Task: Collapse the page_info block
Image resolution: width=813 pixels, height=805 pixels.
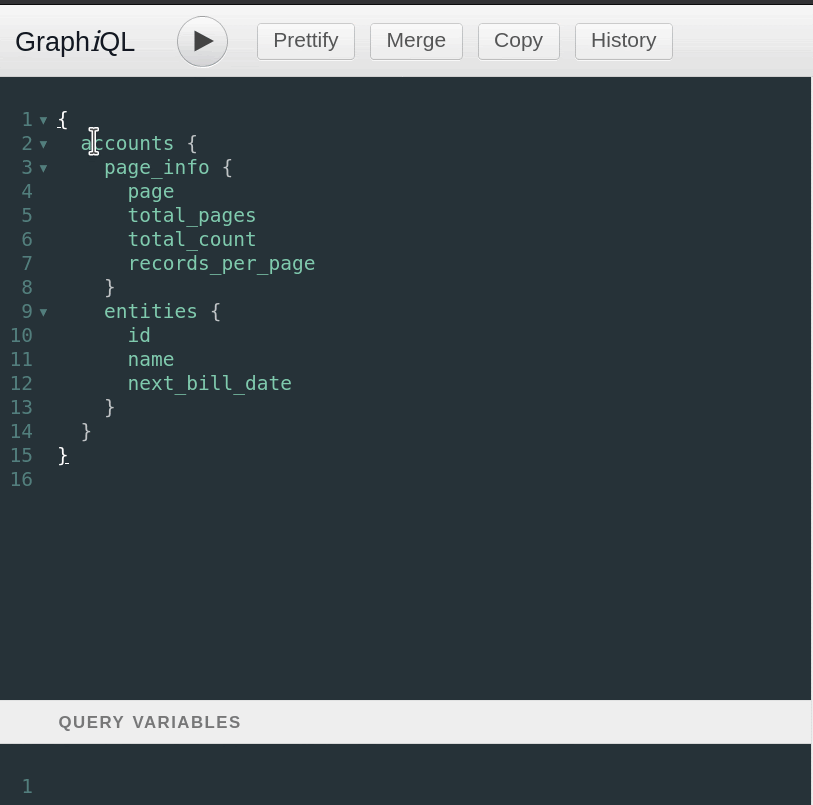Action: [x=43, y=167]
